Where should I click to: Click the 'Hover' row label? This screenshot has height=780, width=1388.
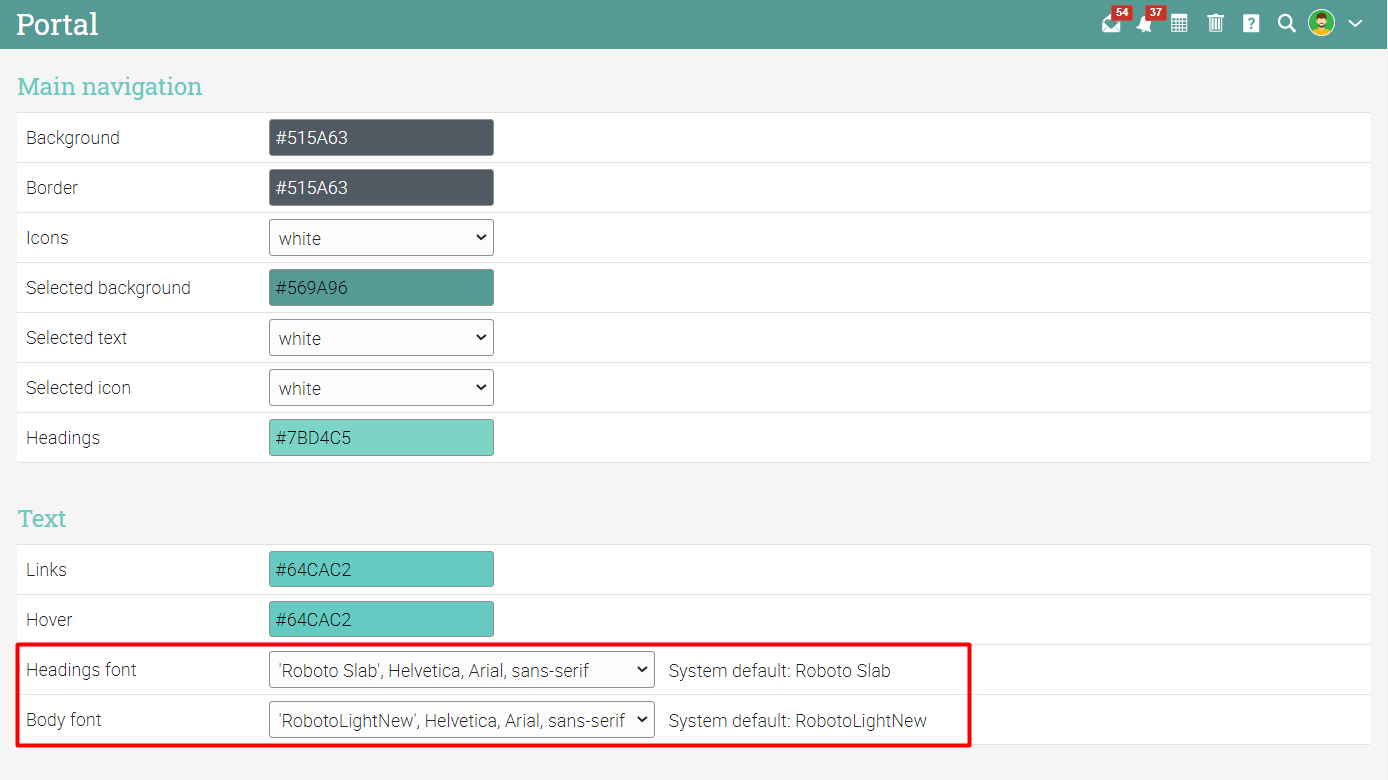[x=49, y=620]
